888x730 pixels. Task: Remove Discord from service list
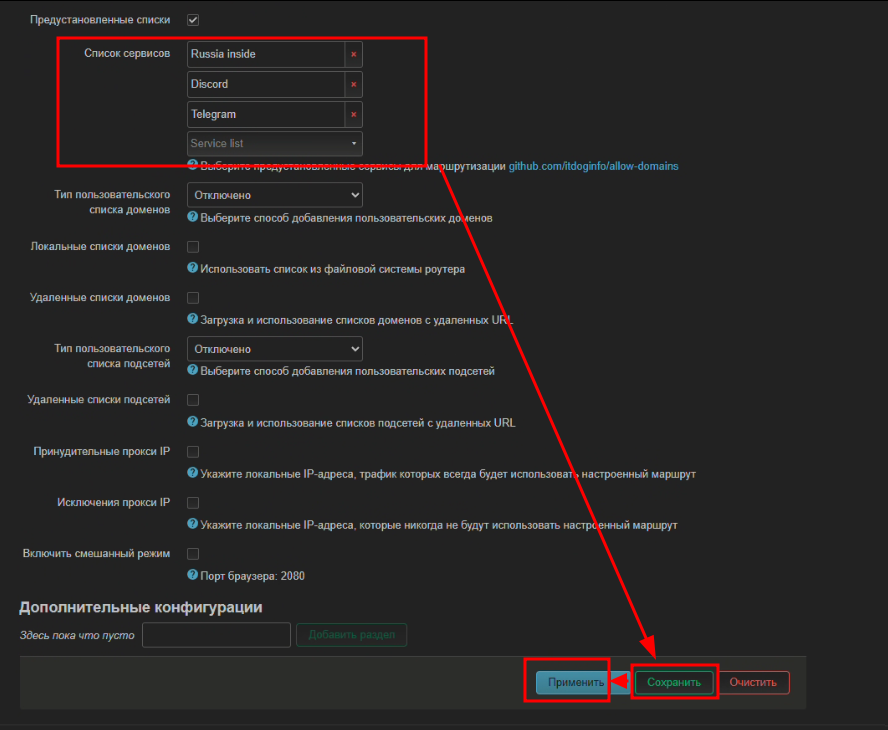(353, 84)
